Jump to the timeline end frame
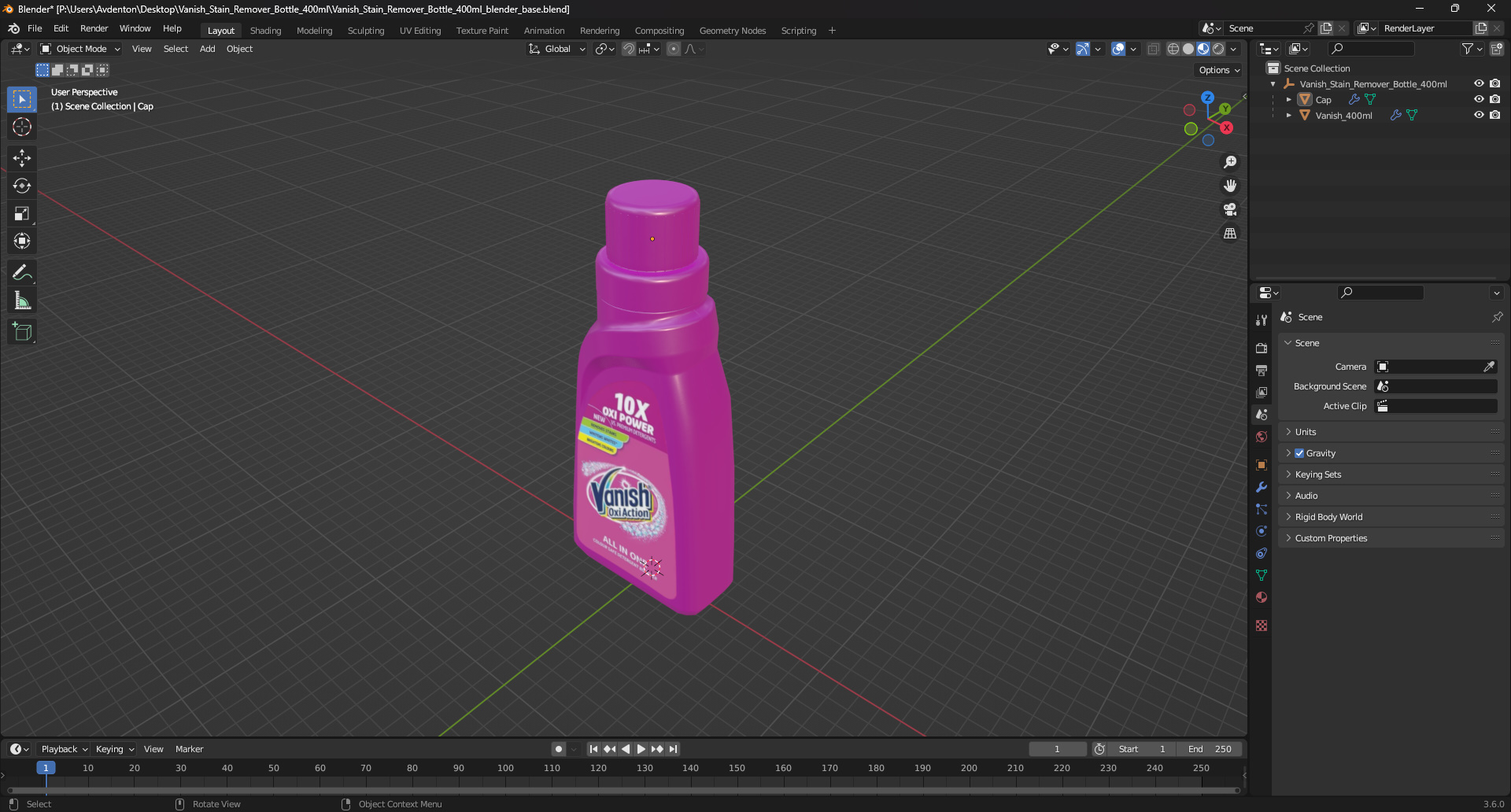 coord(673,749)
